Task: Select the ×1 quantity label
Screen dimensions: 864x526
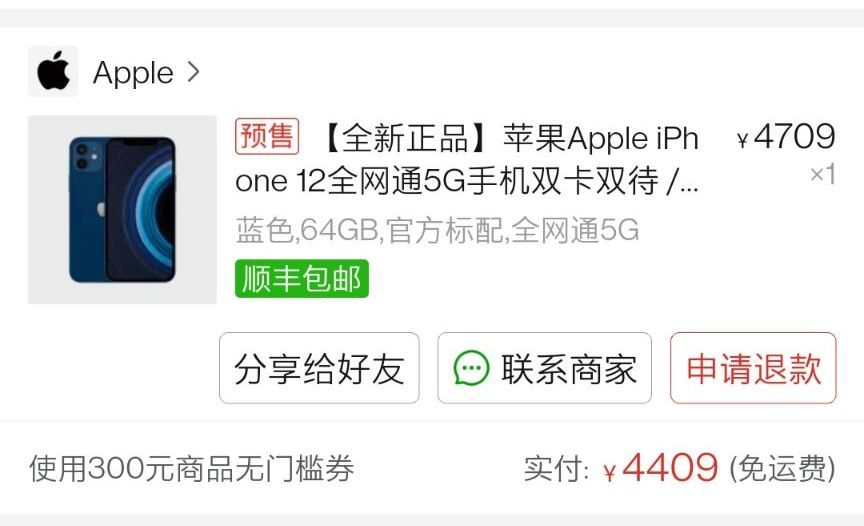Action: point(823,175)
